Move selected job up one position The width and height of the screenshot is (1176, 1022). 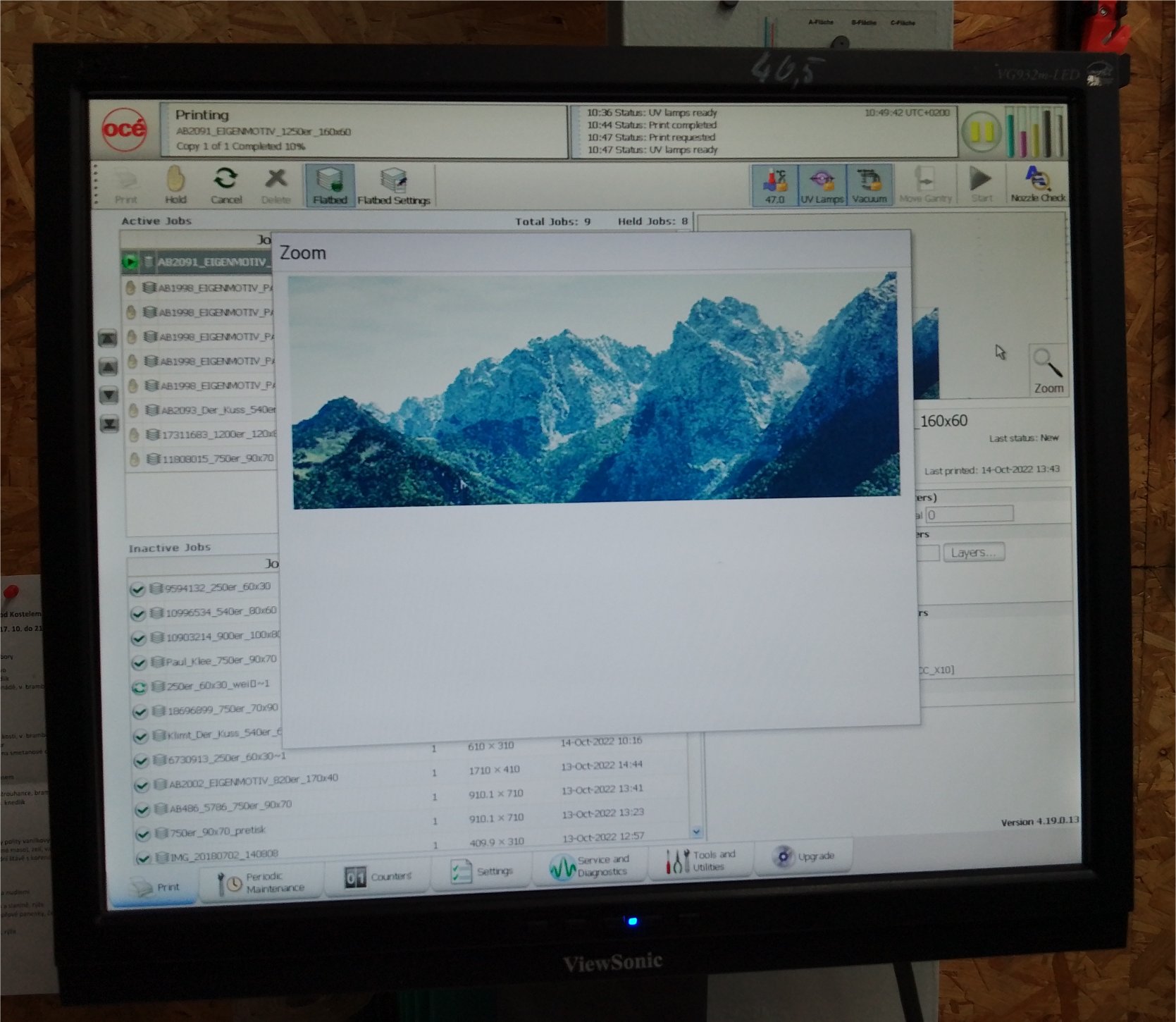coord(108,367)
